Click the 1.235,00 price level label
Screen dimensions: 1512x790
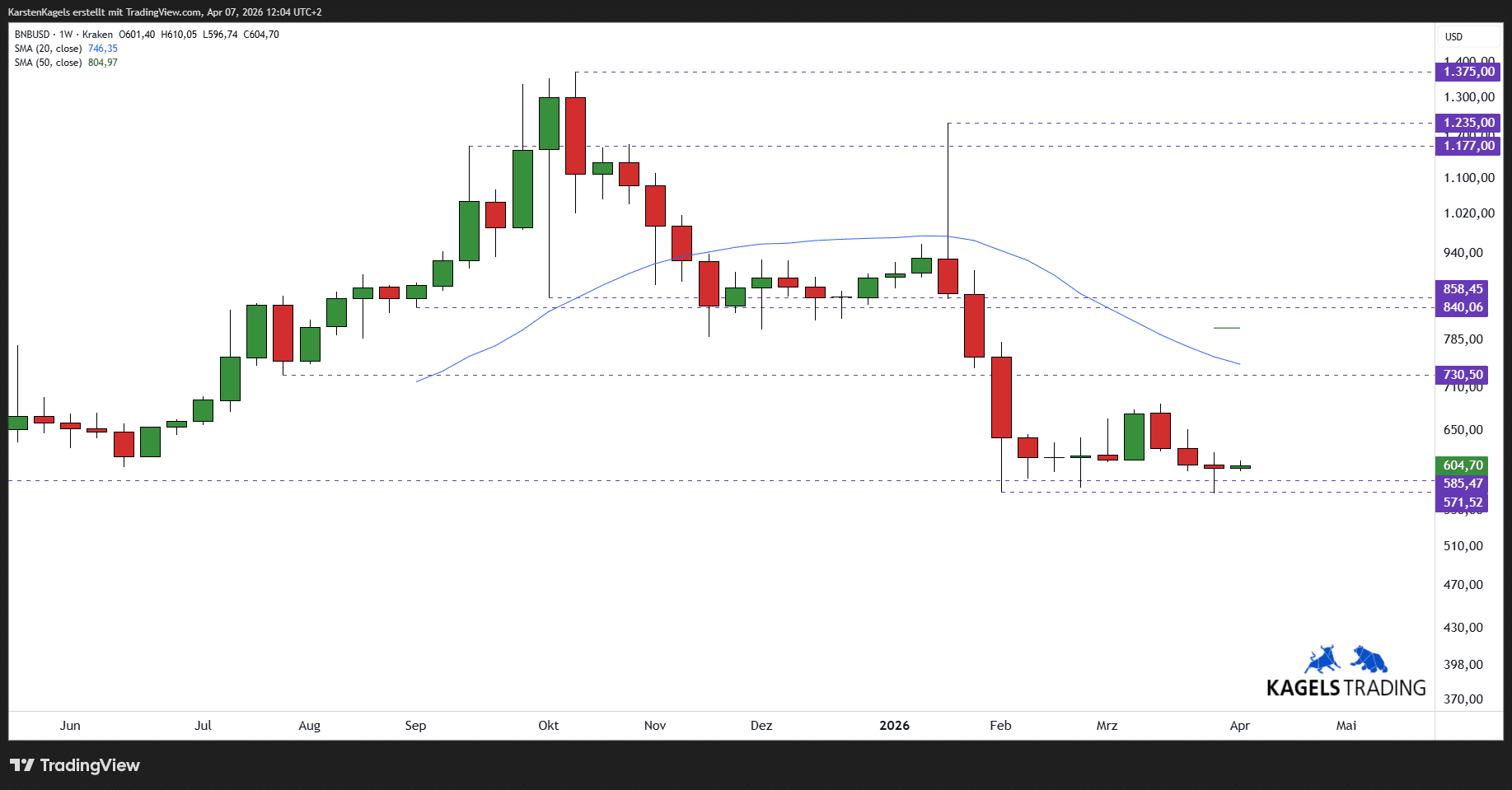pyautogui.click(x=1468, y=123)
